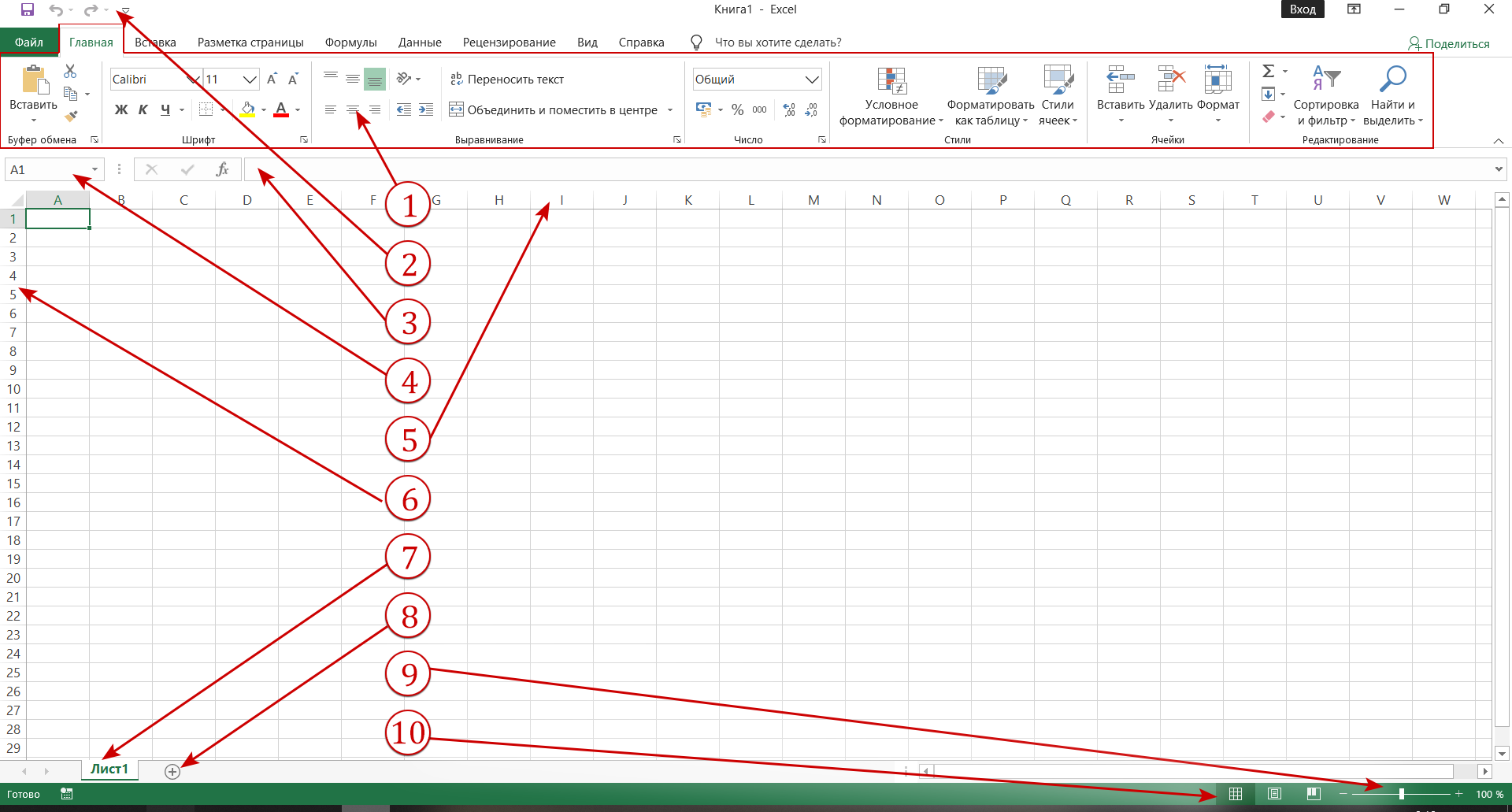Open the Calibri font name dropdown
Screen dimensions: 1512x812
tap(192, 79)
